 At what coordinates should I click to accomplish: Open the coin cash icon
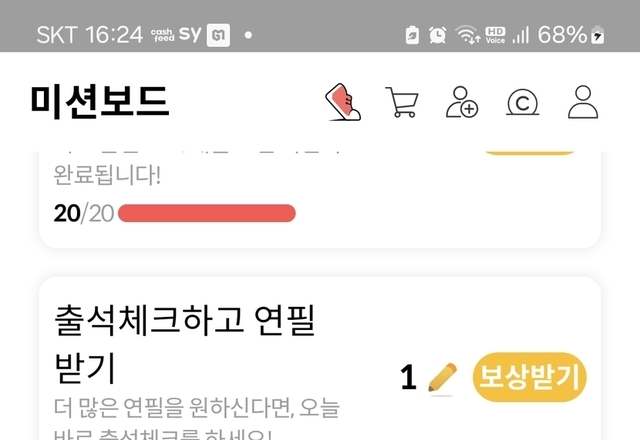522,102
